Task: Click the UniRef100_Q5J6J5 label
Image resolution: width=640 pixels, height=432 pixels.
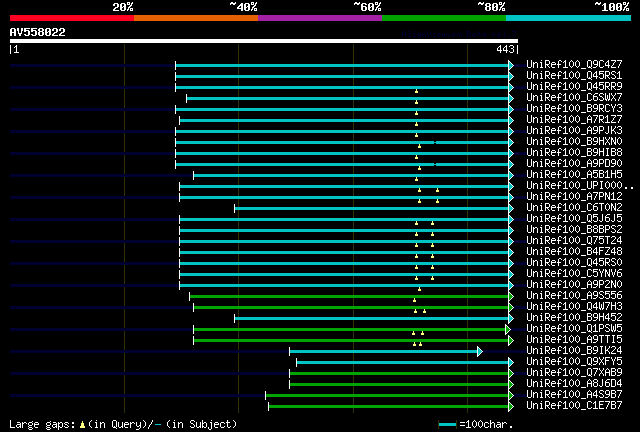Action: click(x=574, y=219)
